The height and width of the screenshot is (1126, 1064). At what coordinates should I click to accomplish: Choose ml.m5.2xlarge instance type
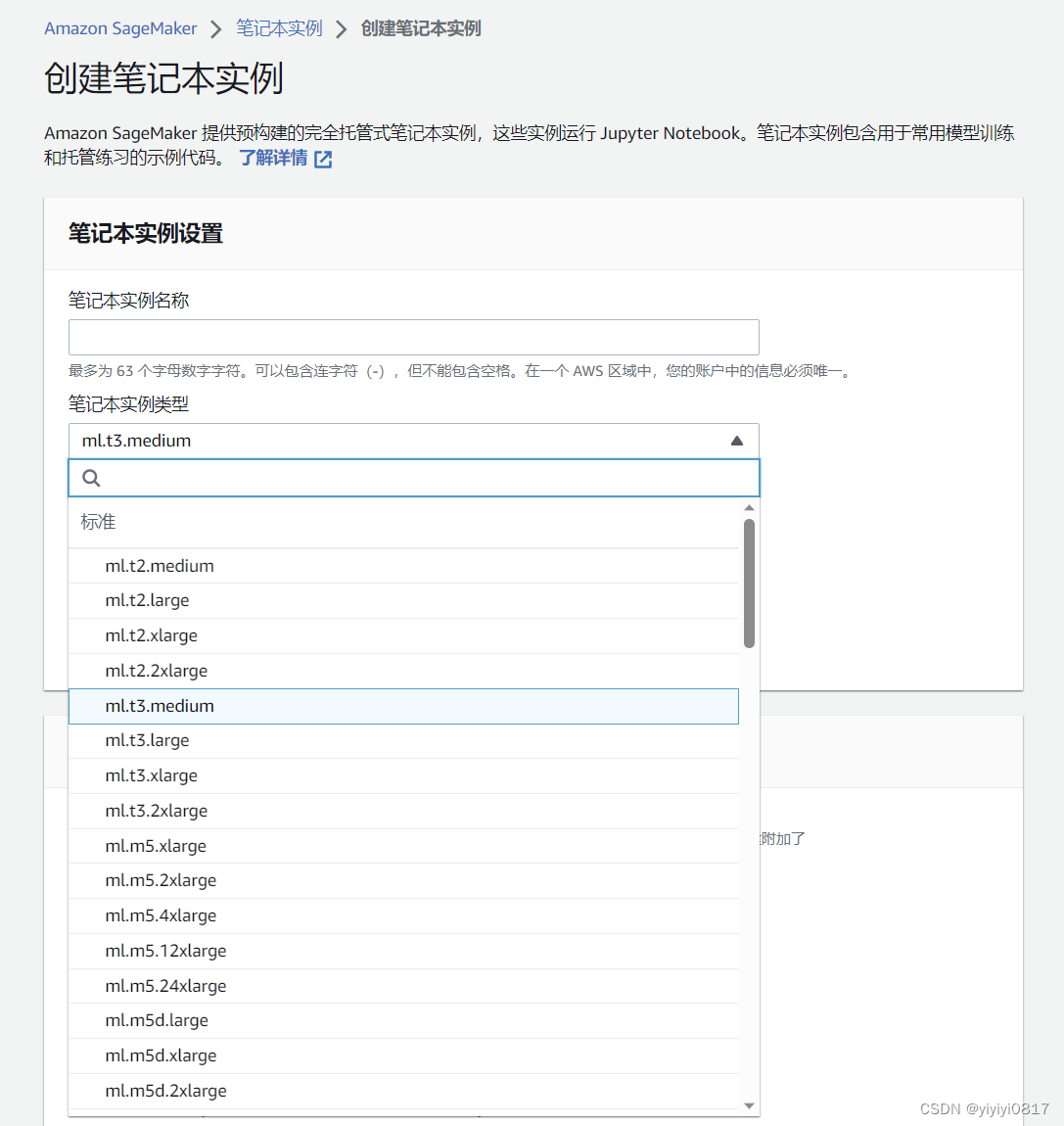pos(403,880)
